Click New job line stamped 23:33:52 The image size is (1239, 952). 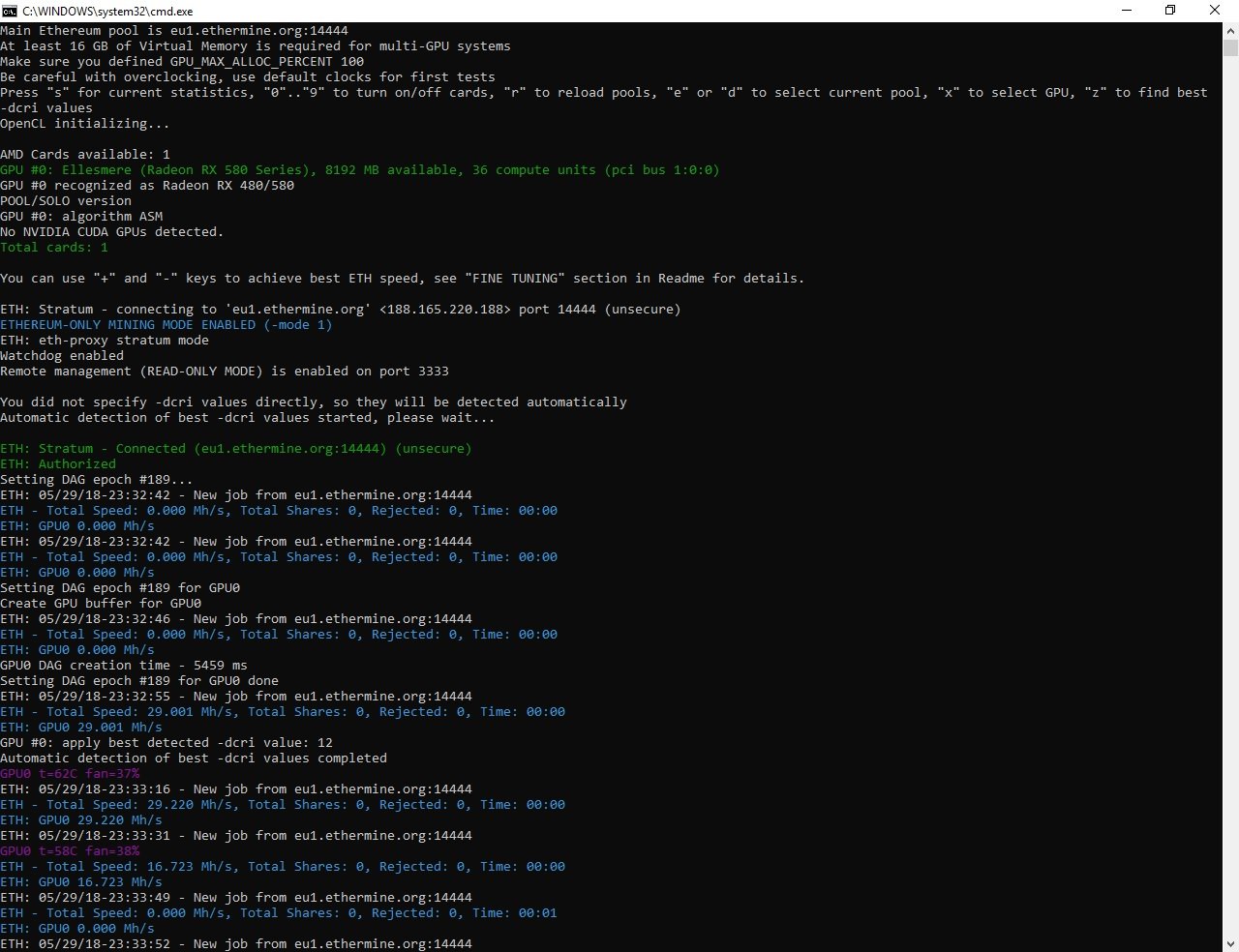pos(236,944)
